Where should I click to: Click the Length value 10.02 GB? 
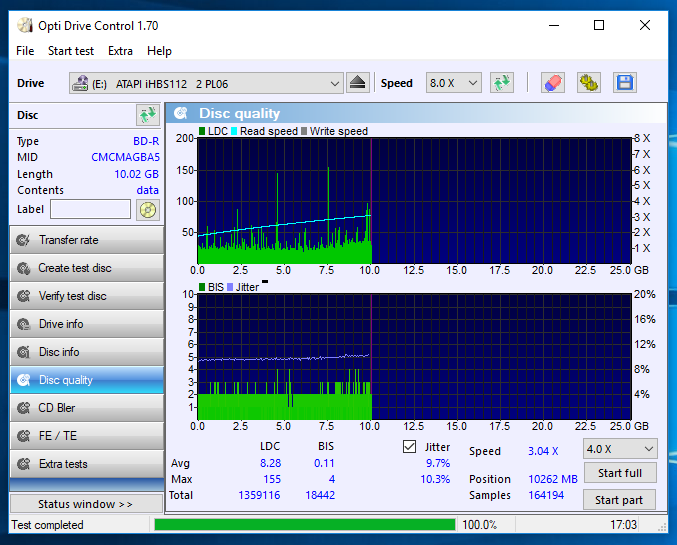coord(136,174)
